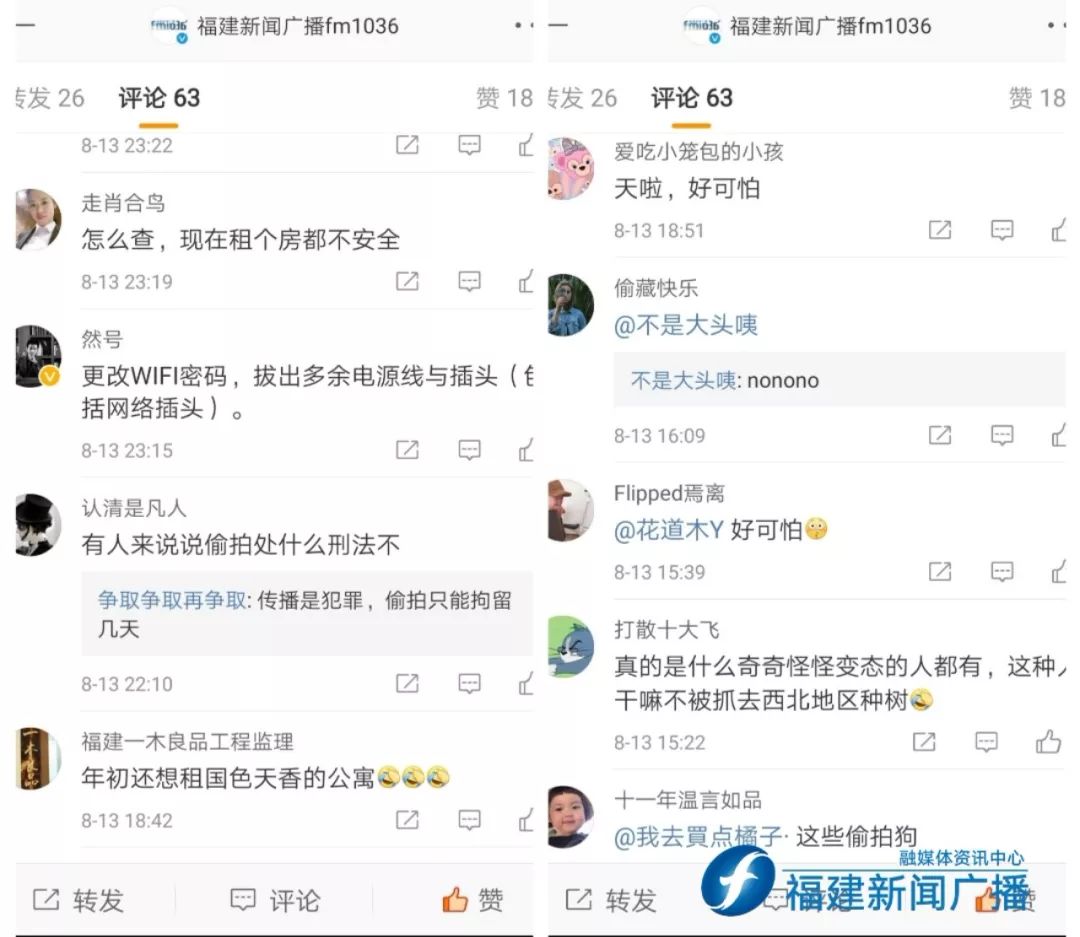Open 走肖合鸟's profile avatar
Viewport: 1080px width, 937px height.
point(39,219)
